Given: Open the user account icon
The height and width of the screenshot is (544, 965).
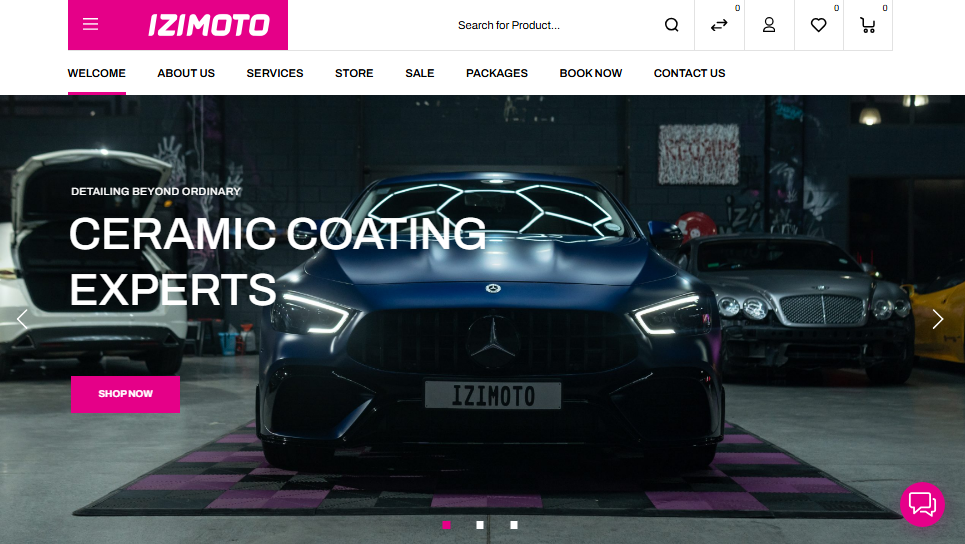Looking at the screenshot, I should pyautogui.click(x=769, y=25).
